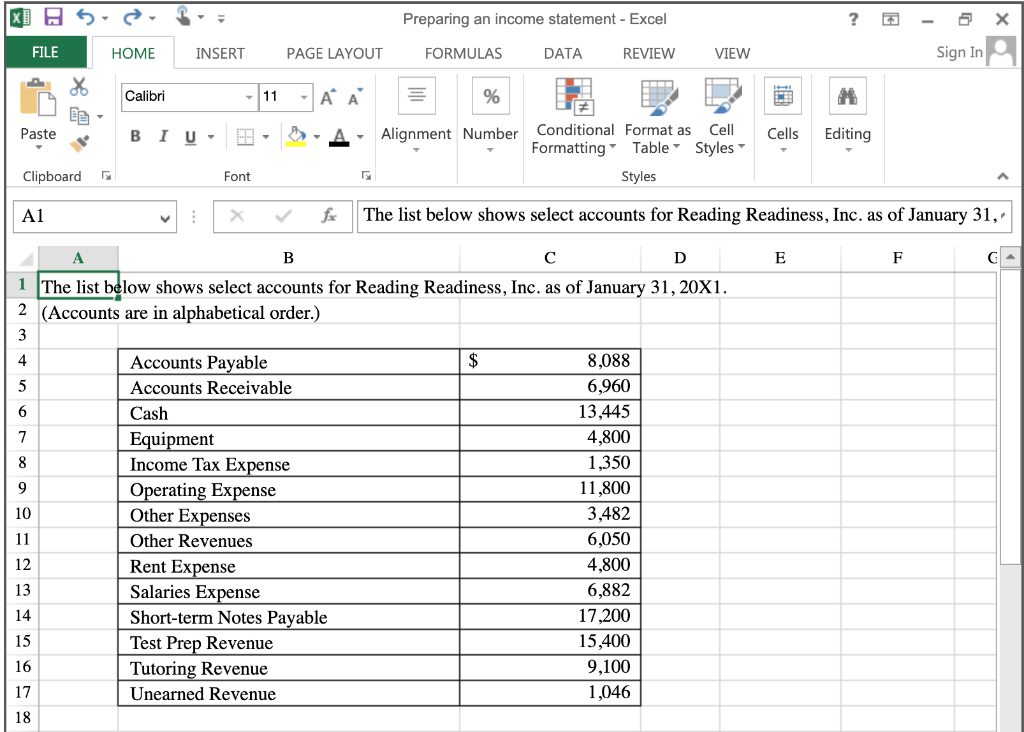Click the Help question mark button
1024x732 pixels.
click(852, 18)
